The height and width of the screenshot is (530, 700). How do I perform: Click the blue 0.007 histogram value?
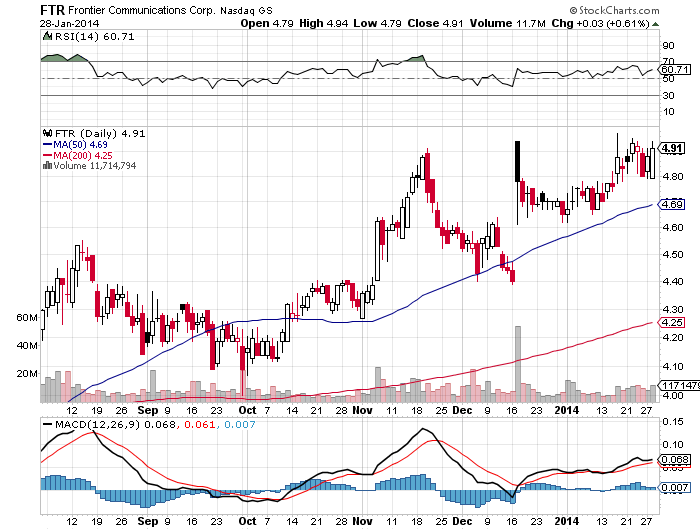pyautogui.click(x=240, y=425)
